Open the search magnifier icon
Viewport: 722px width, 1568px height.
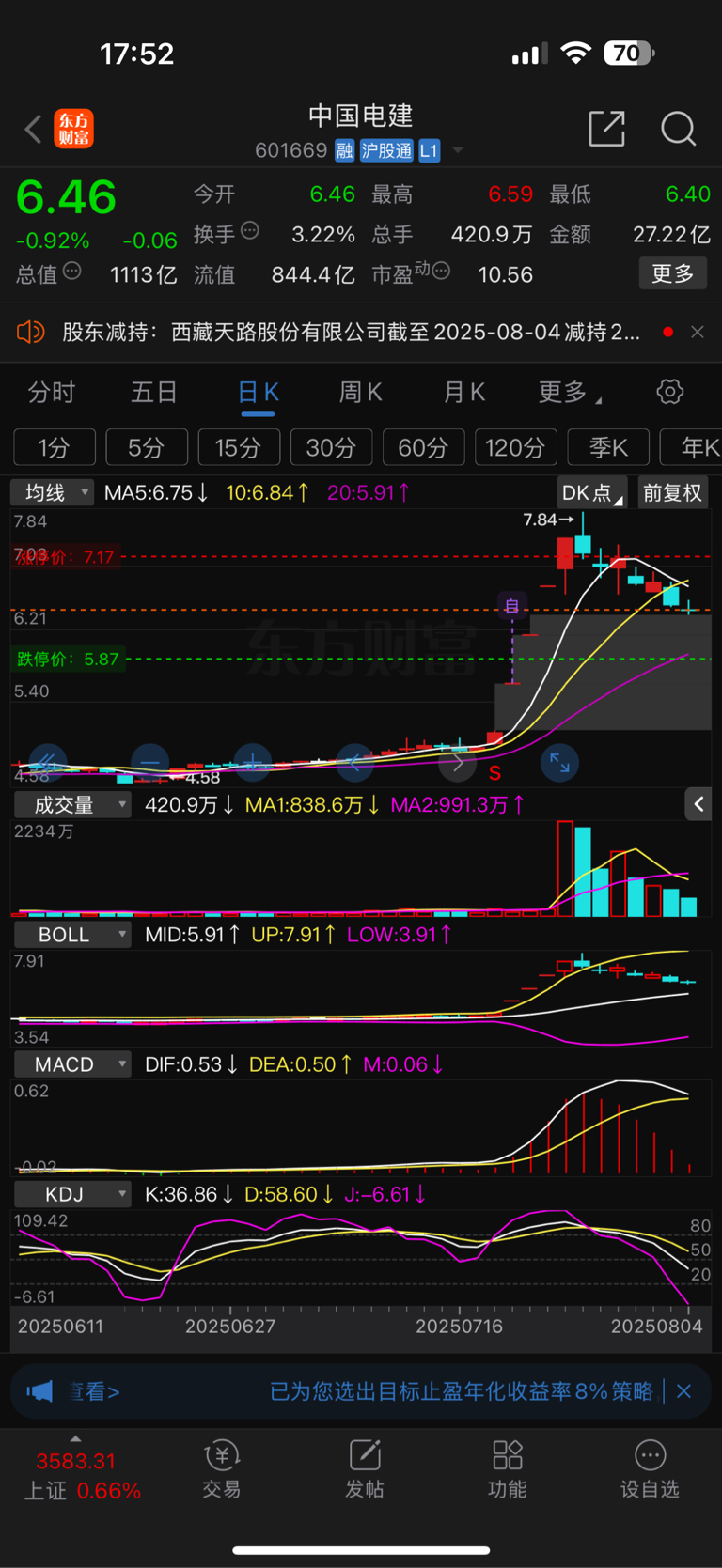click(x=678, y=129)
